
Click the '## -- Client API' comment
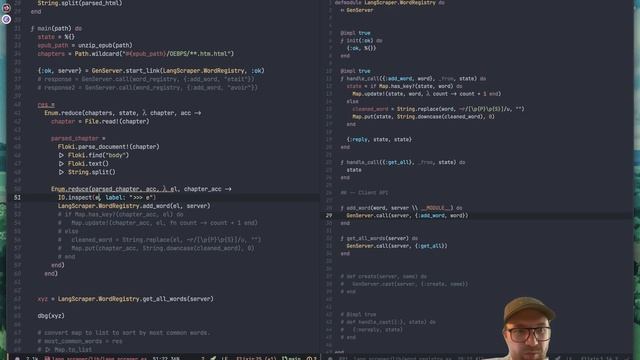tap(364, 193)
